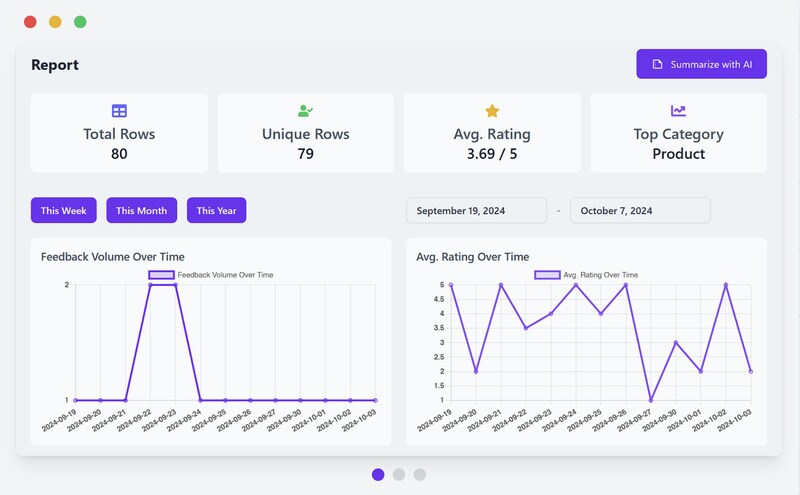Viewport: 800px width, 495px height.
Task: Click the Unique Rows user-check icon
Action: 305,111
